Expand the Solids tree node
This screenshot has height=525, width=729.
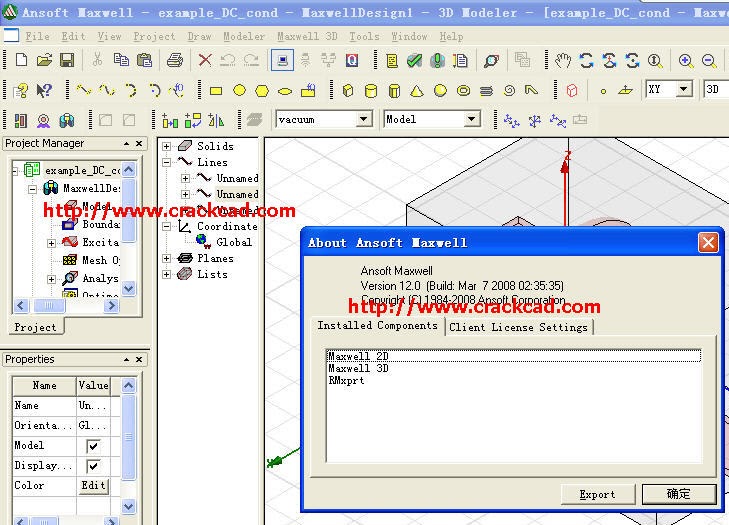pyautogui.click(x=166, y=146)
